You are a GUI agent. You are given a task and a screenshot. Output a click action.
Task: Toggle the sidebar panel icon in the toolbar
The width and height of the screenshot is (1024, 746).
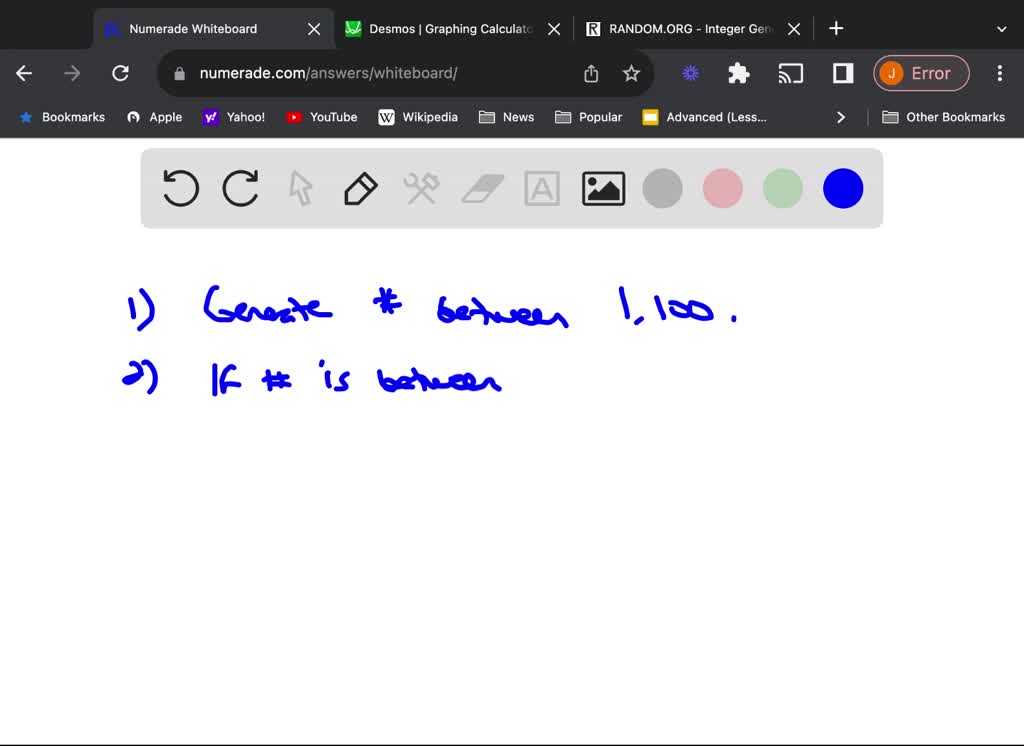click(x=841, y=73)
